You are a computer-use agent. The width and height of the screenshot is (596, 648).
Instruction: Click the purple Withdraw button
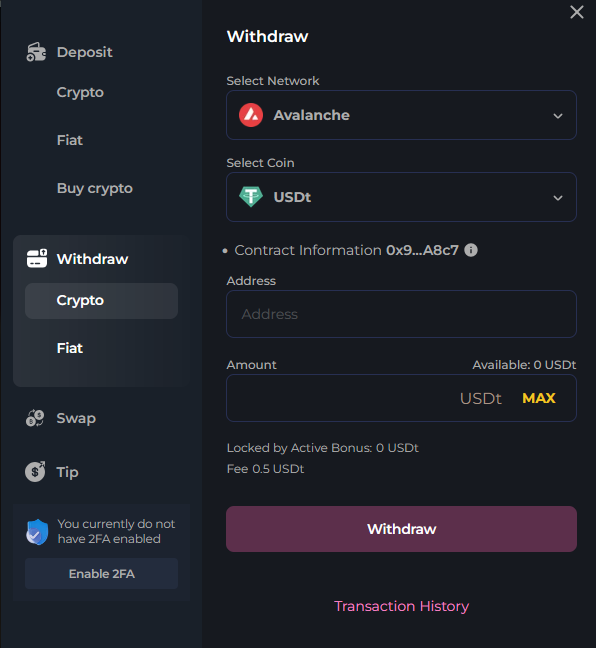point(401,529)
